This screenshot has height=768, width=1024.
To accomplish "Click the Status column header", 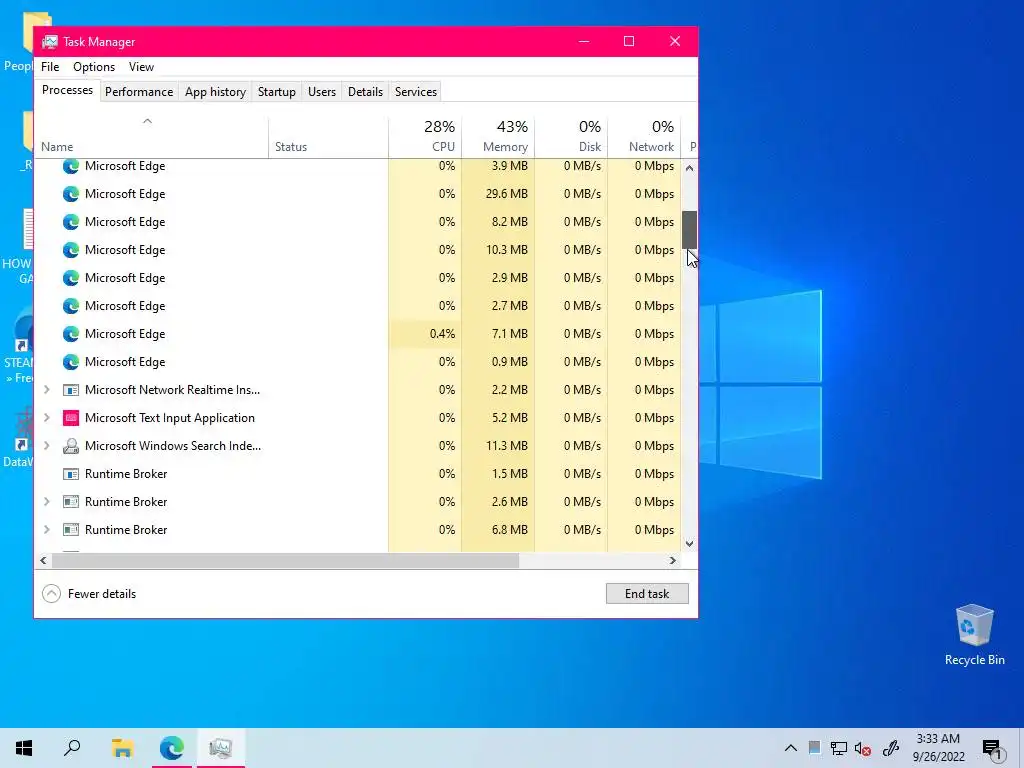I will [328, 137].
